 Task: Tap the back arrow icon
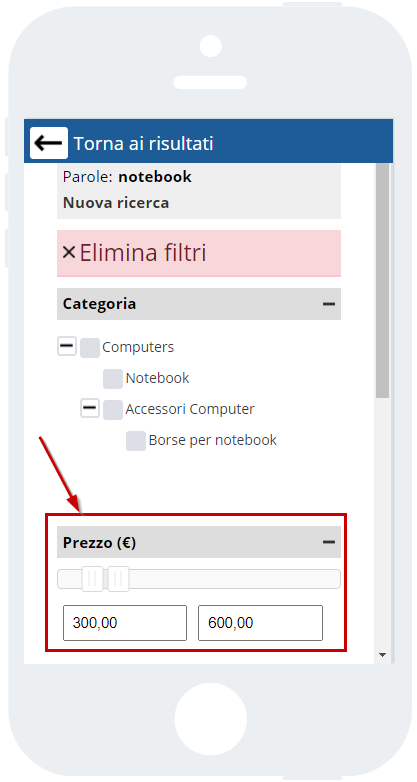click(x=49, y=143)
